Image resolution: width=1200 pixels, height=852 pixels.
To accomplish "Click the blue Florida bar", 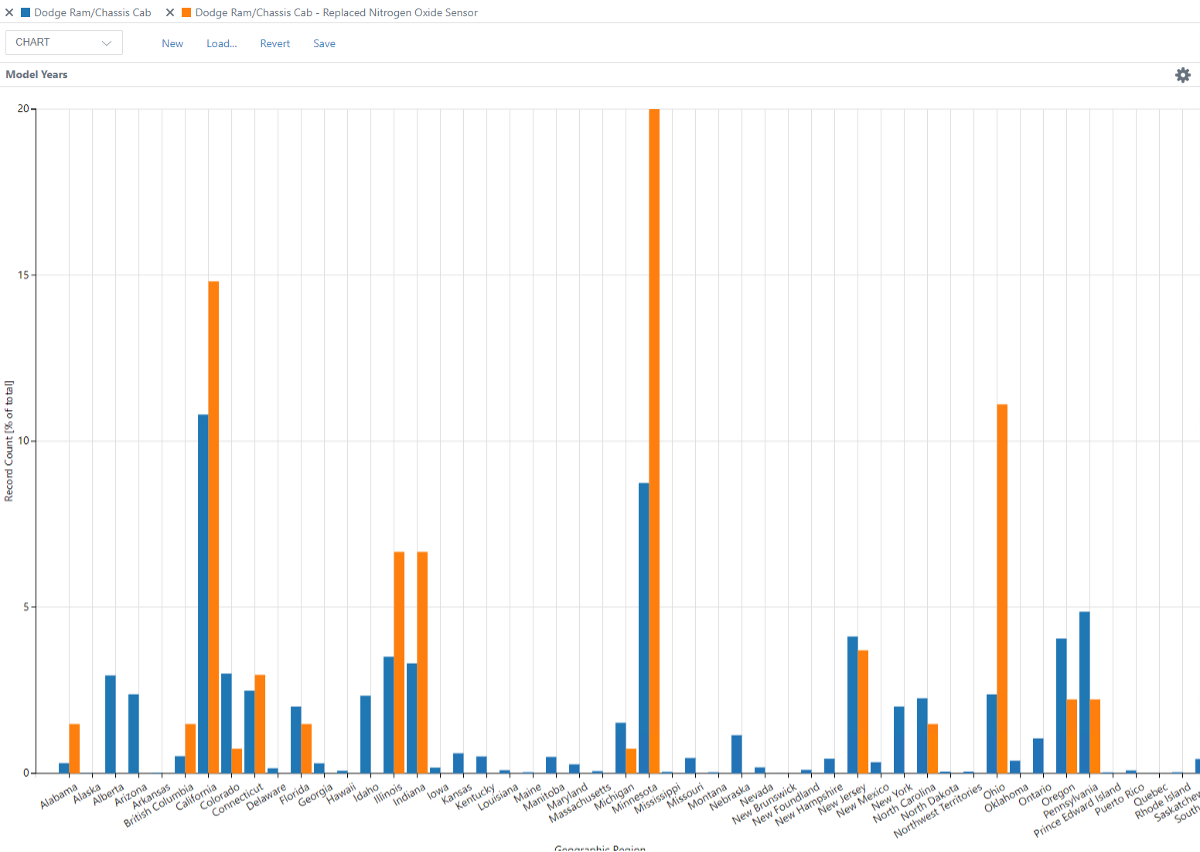I will coord(296,740).
